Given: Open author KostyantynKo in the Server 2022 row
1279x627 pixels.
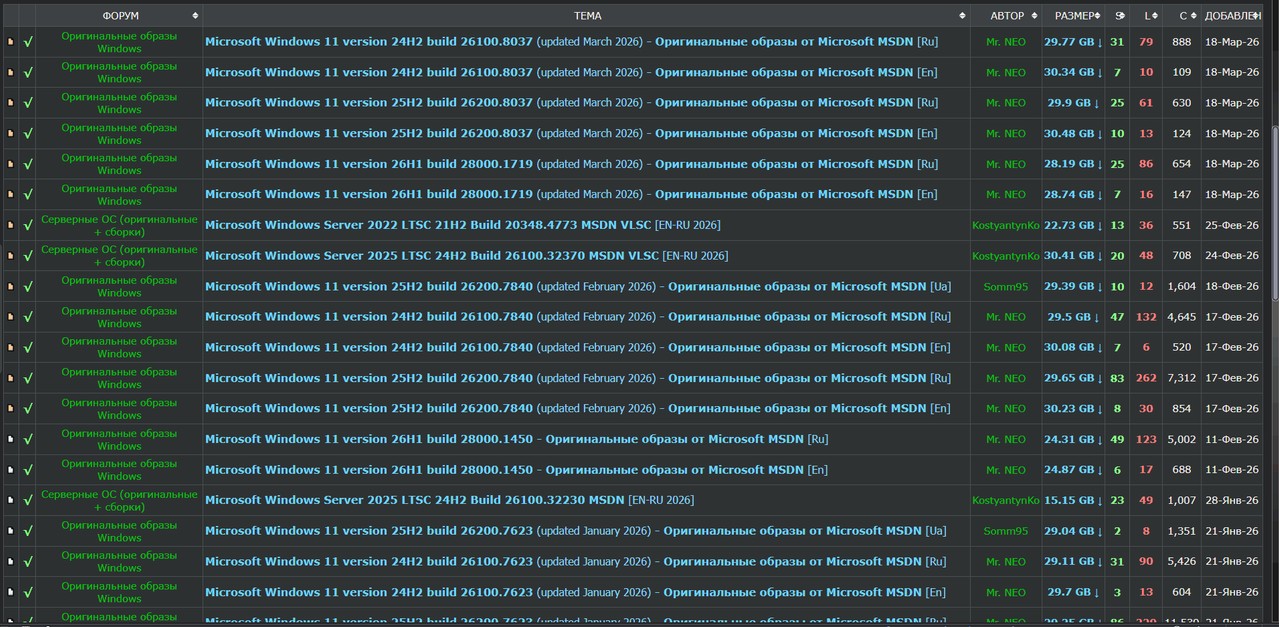Looking at the screenshot, I should [x=1006, y=226].
